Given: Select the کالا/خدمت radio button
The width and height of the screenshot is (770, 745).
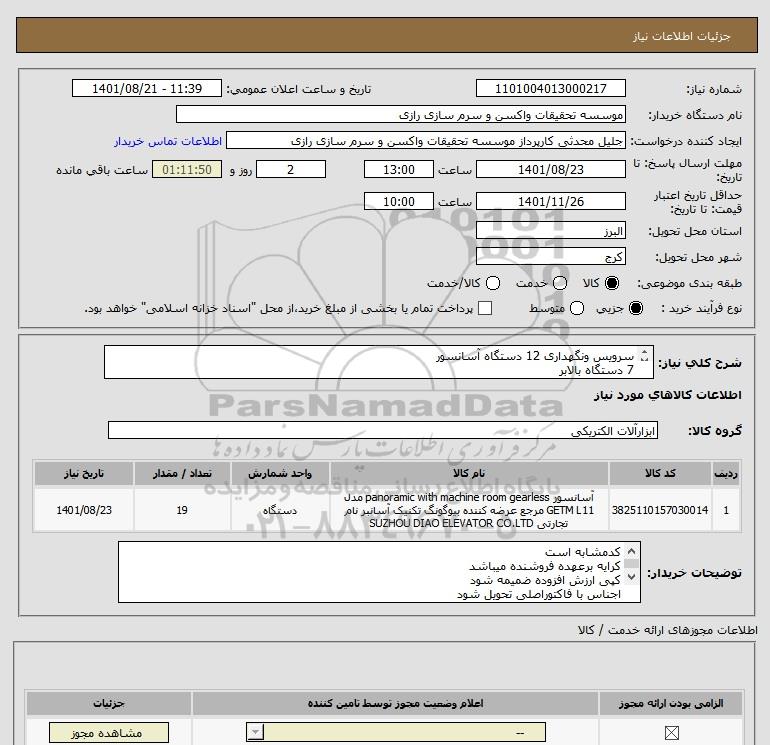Looking at the screenshot, I should click(493, 283).
